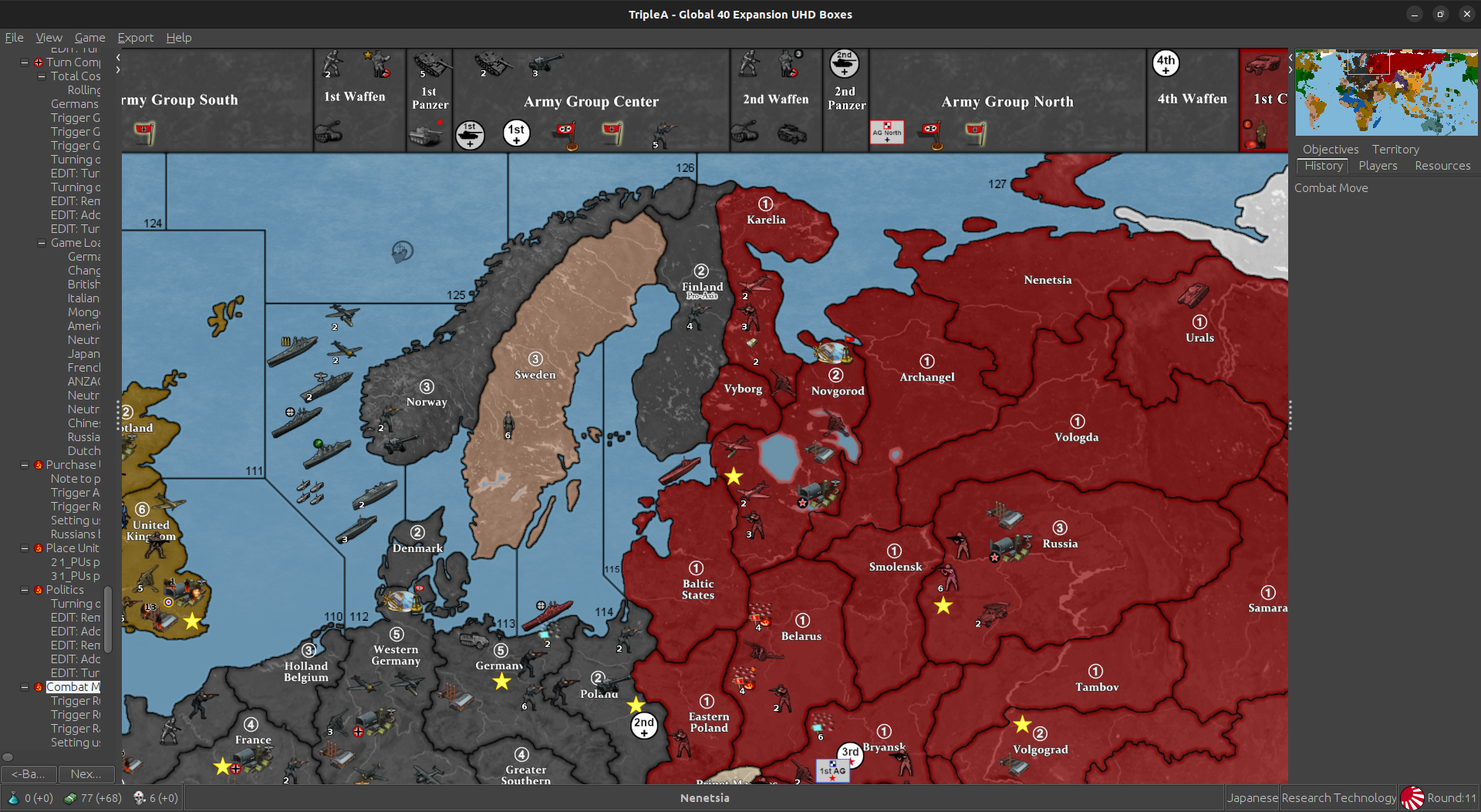Select the History tab
The height and width of the screenshot is (812, 1481).
tap(1324, 166)
